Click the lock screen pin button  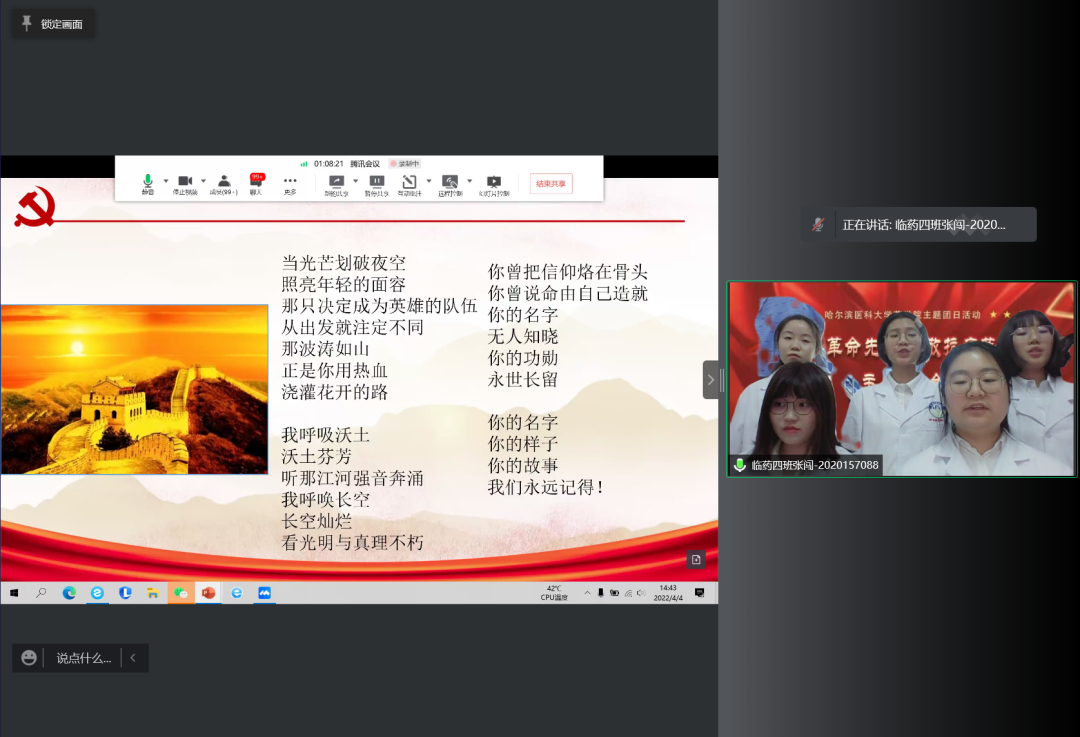53,24
